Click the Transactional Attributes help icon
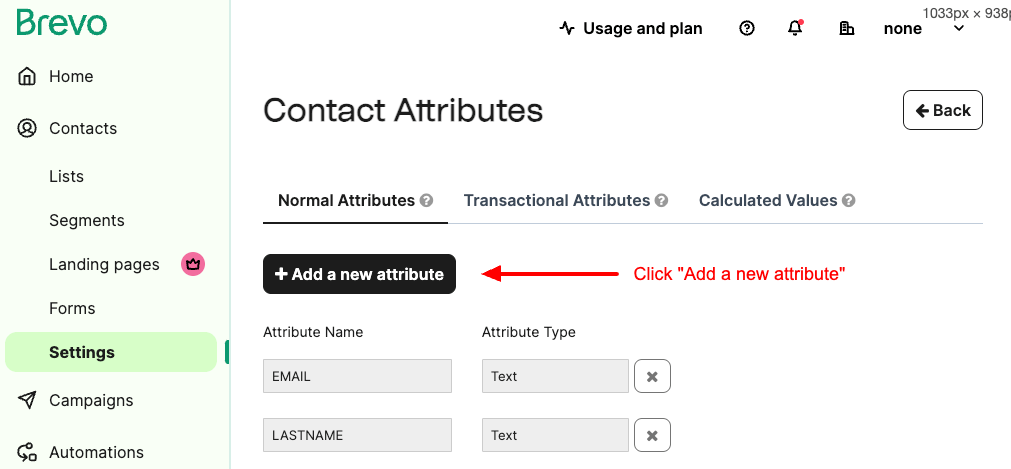The image size is (1011, 469). click(662, 201)
